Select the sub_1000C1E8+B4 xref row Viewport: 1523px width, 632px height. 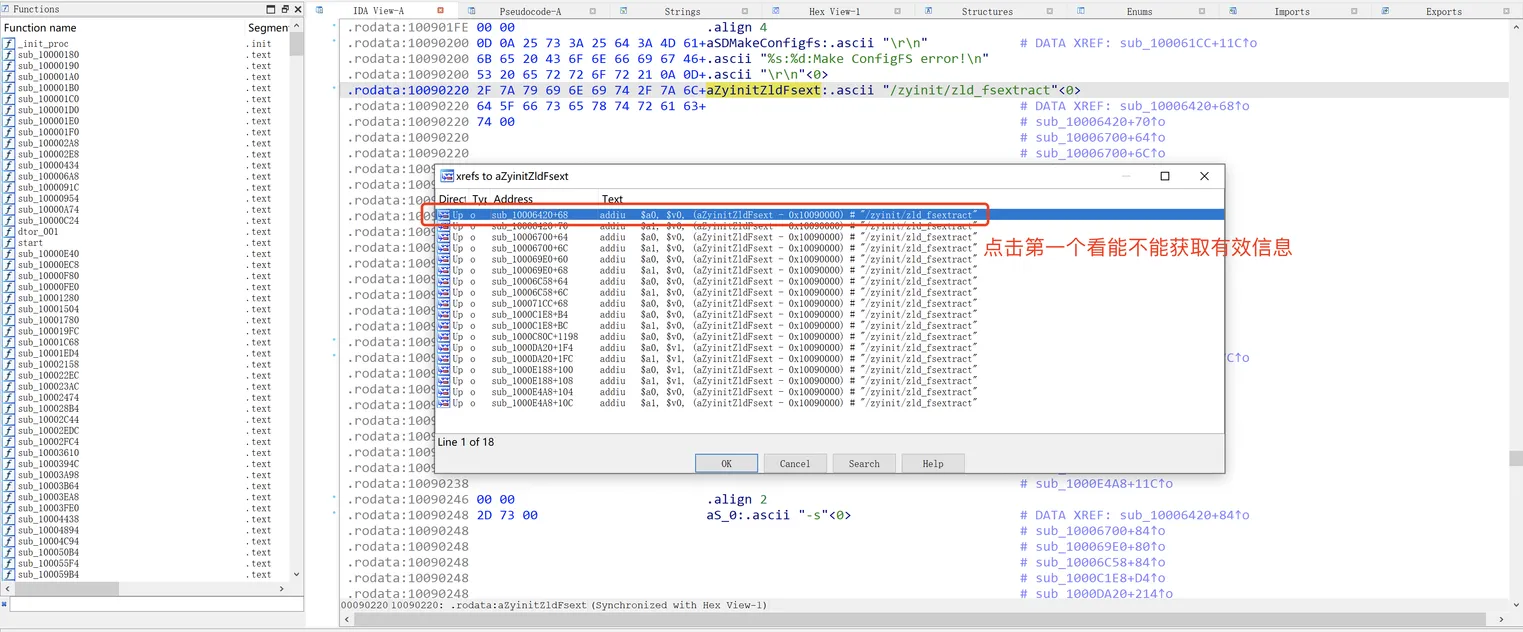[x=830, y=314]
